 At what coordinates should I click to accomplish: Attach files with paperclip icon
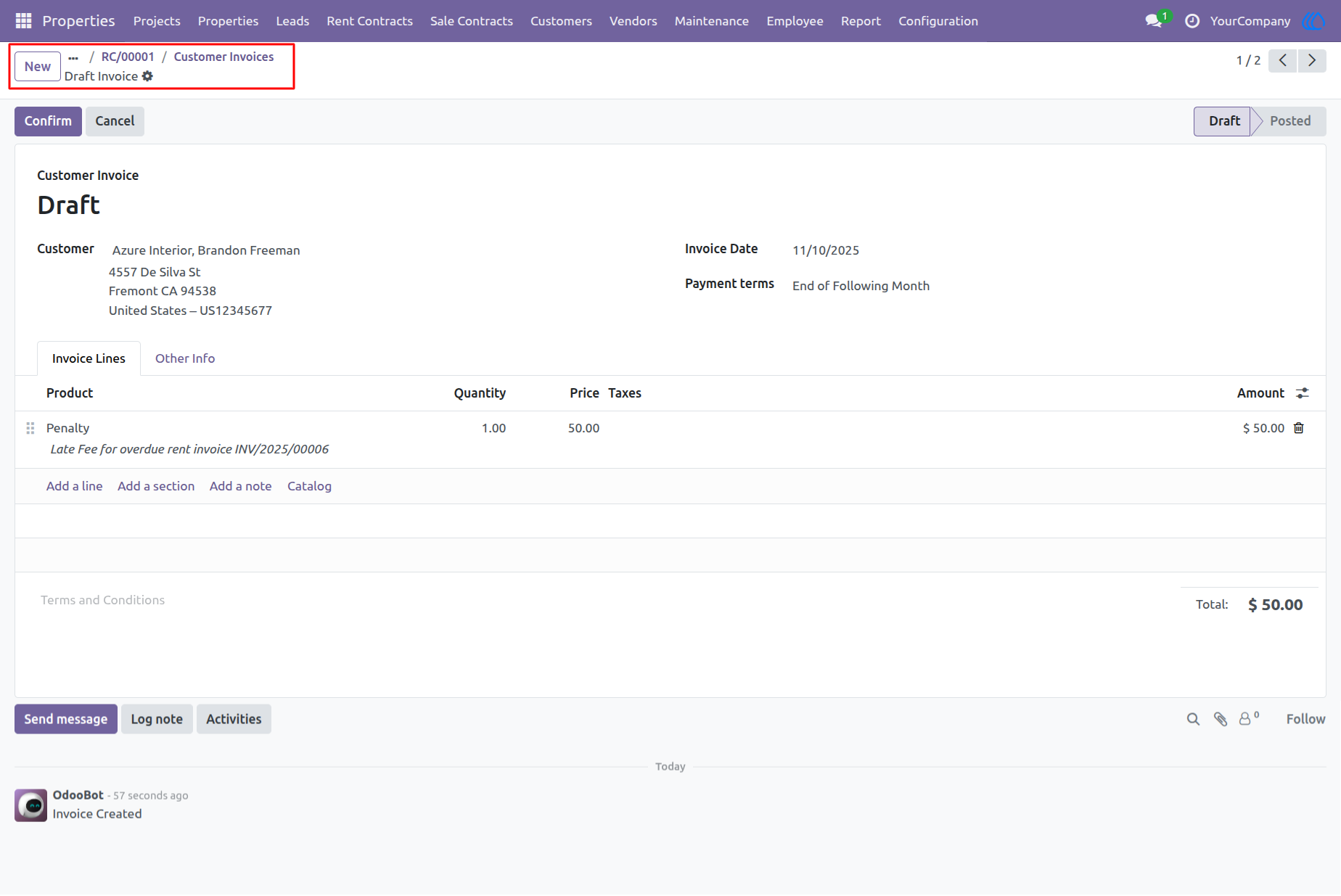pos(1221,719)
